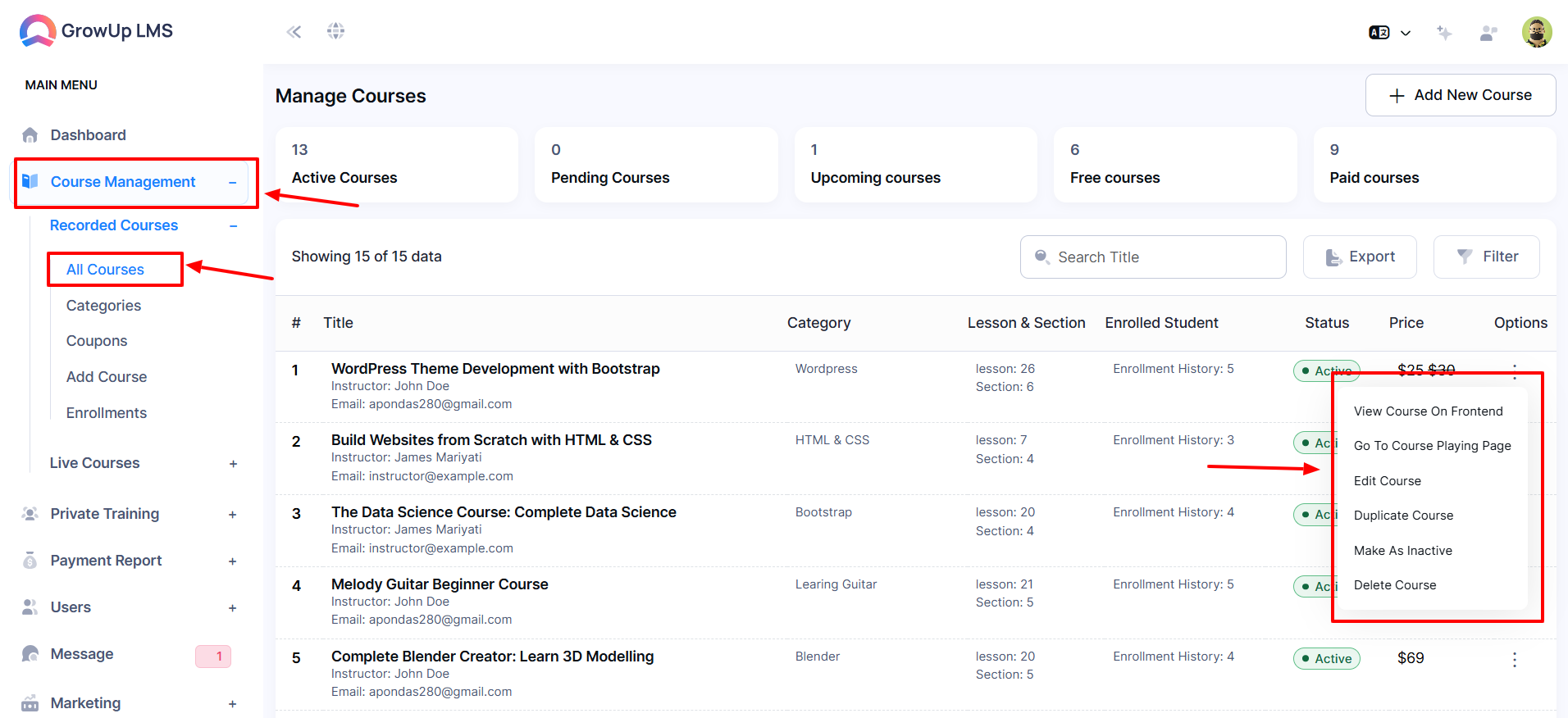
Task: Open the user profile avatar
Action: coord(1536,32)
